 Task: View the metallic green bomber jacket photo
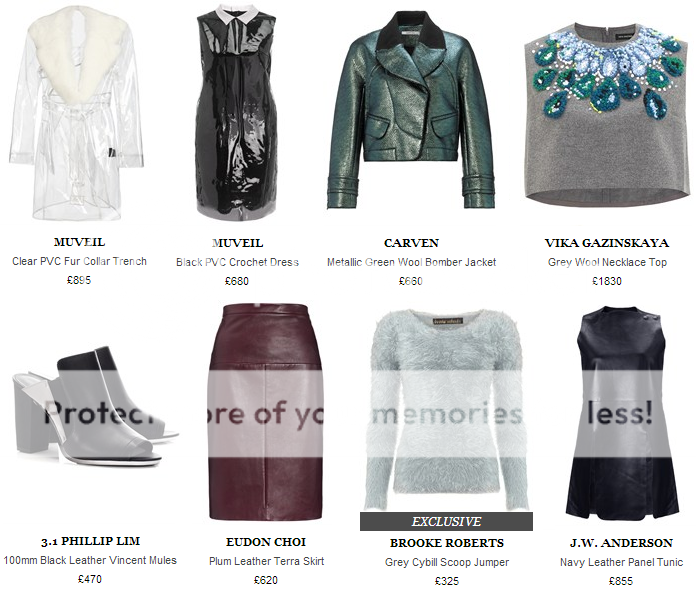coord(411,110)
